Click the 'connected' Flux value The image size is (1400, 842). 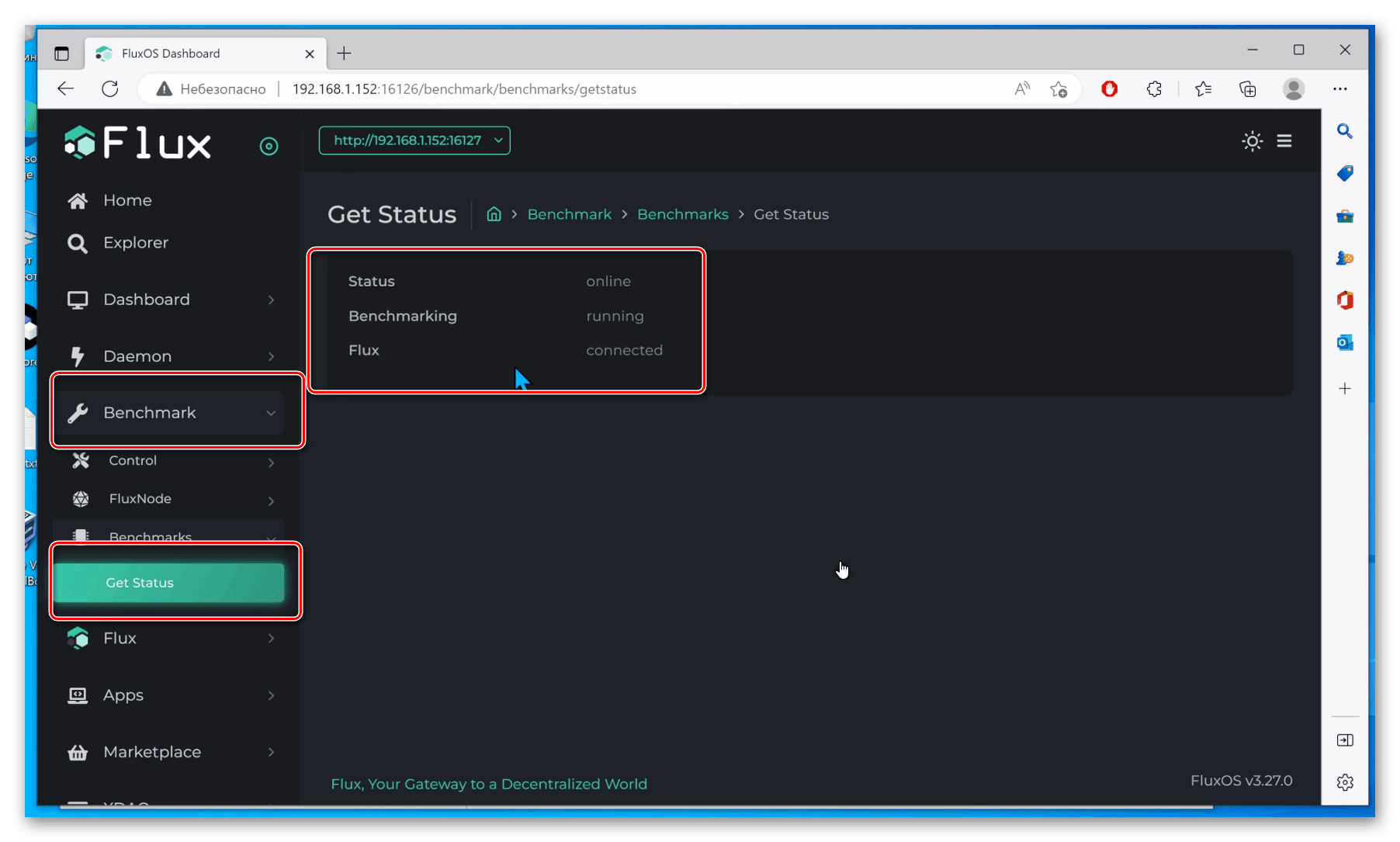point(625,351)
